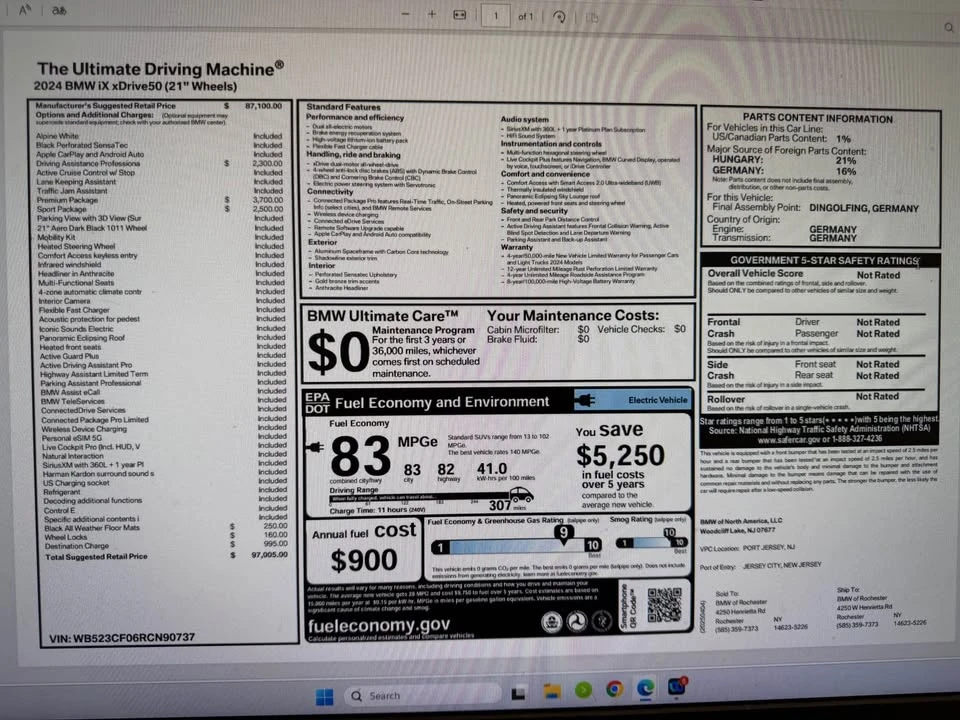Screen dimensions: 960x720
Task: Click "Driving Assistance Professional" line item
Action: (159, 163)
